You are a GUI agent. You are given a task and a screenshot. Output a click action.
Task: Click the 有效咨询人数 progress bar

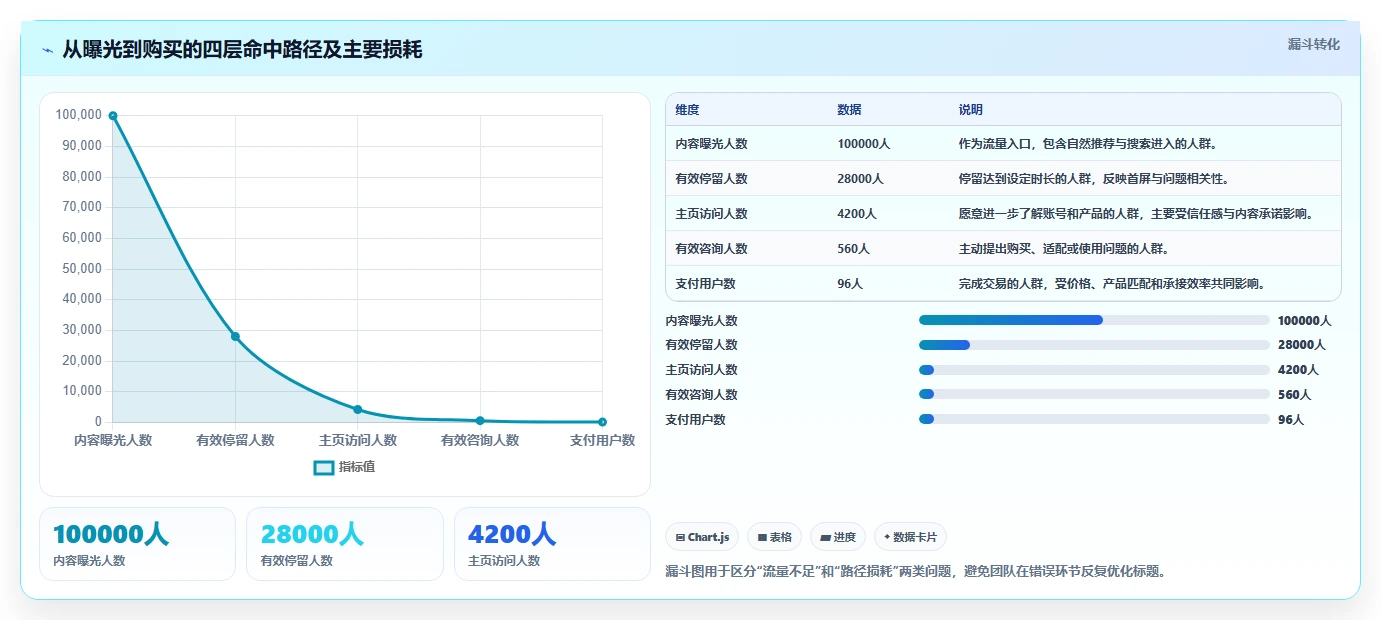point(1094,394)
